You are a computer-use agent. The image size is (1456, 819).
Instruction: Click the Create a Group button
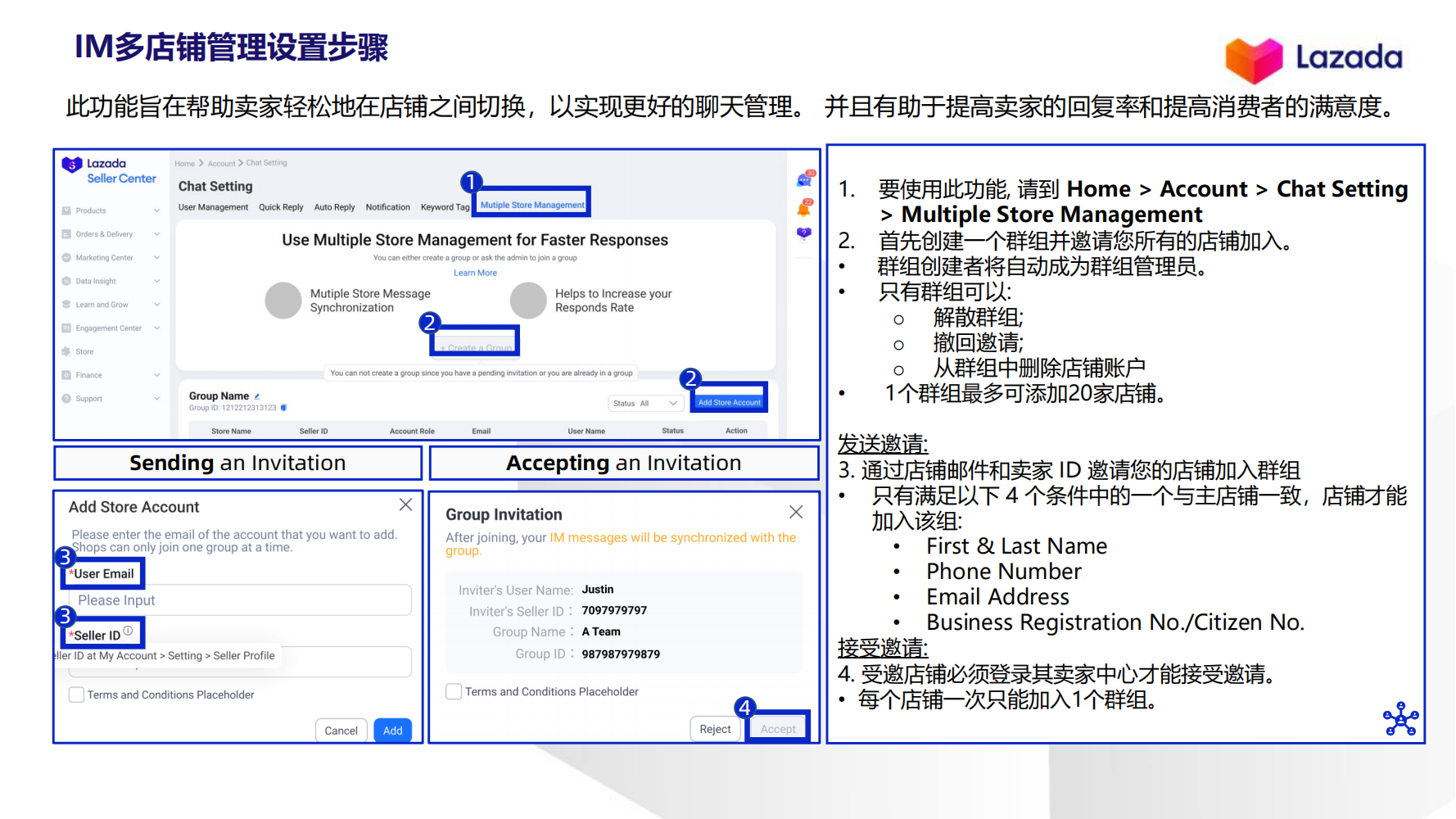click(x=476, y=347)
